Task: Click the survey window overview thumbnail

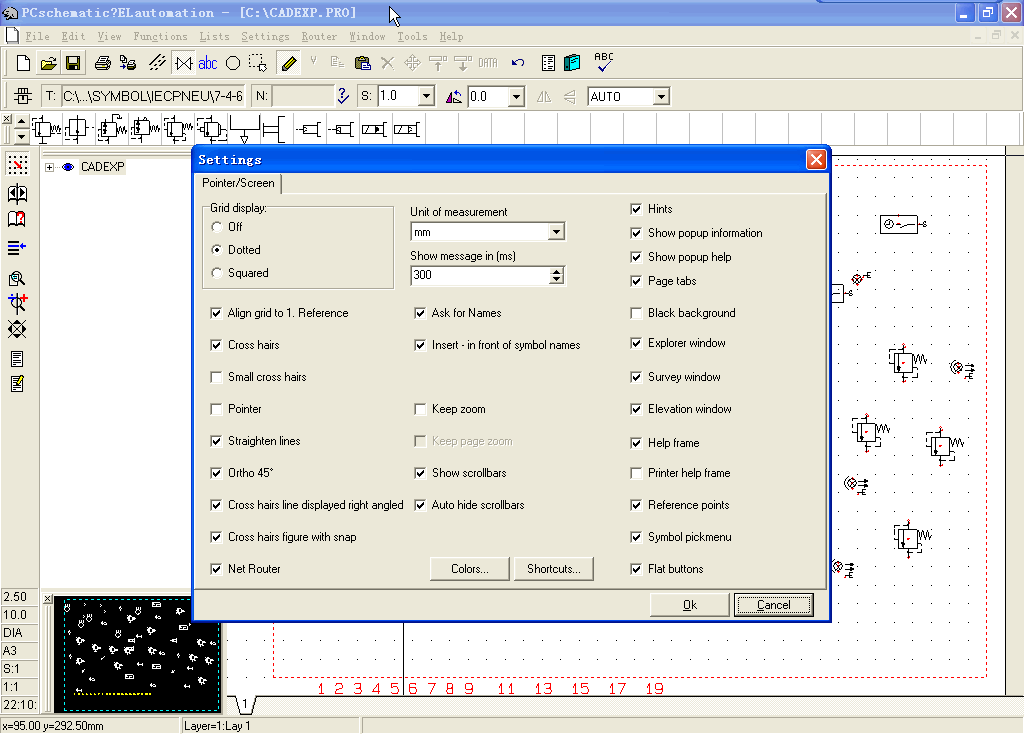Action: (137, 654)
